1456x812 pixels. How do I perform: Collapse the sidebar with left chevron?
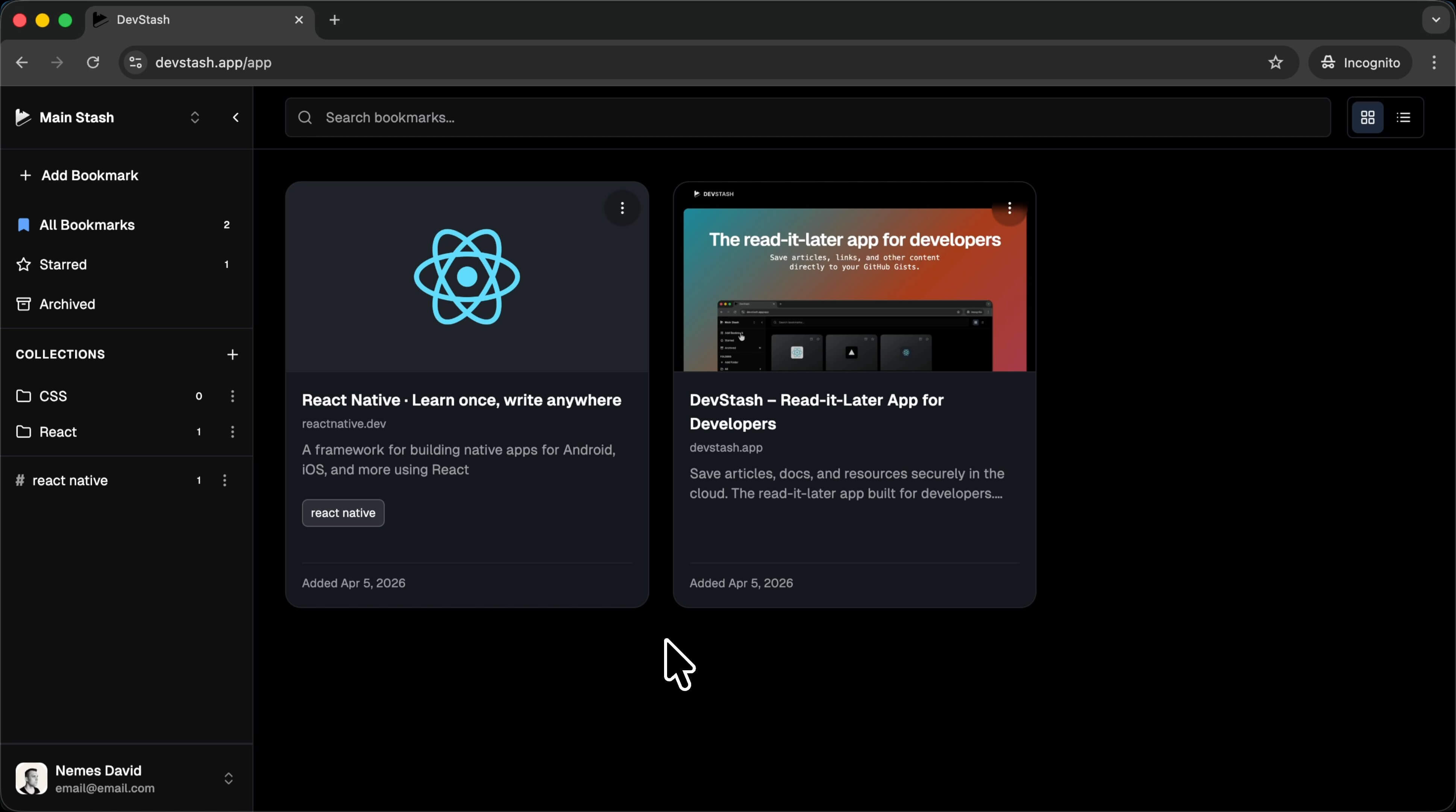236,118
